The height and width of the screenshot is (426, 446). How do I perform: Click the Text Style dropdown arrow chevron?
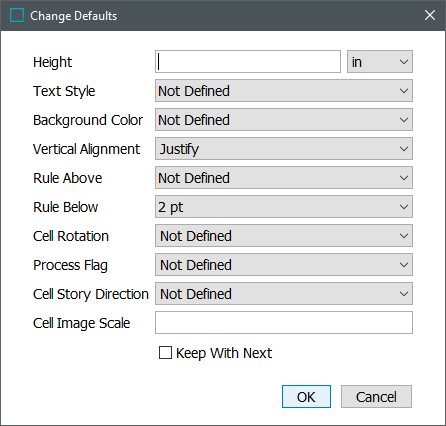pos(404,91)
